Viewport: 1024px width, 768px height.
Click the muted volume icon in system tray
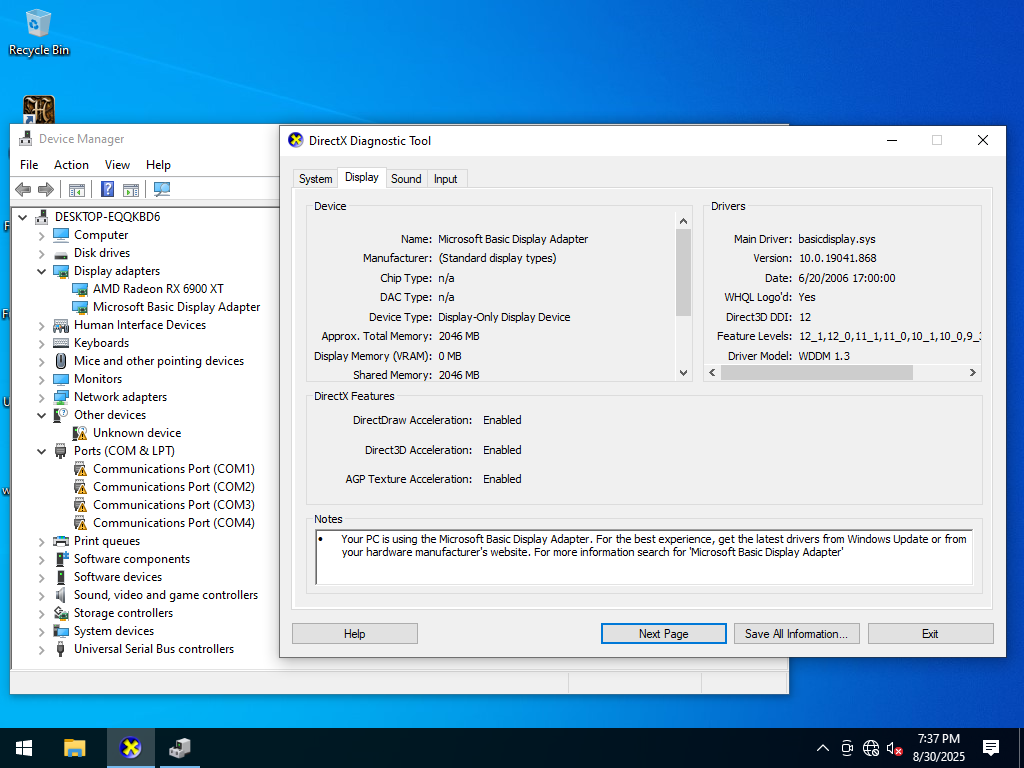895,748
